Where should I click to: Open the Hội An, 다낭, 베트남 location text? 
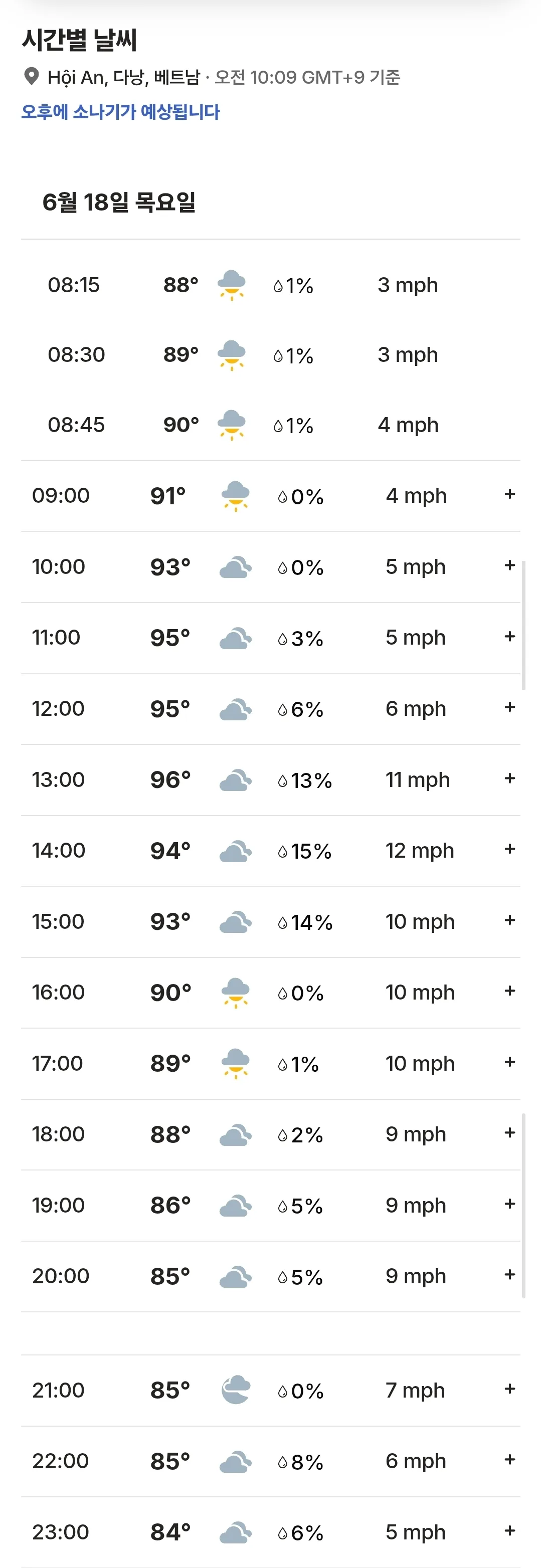123,77
